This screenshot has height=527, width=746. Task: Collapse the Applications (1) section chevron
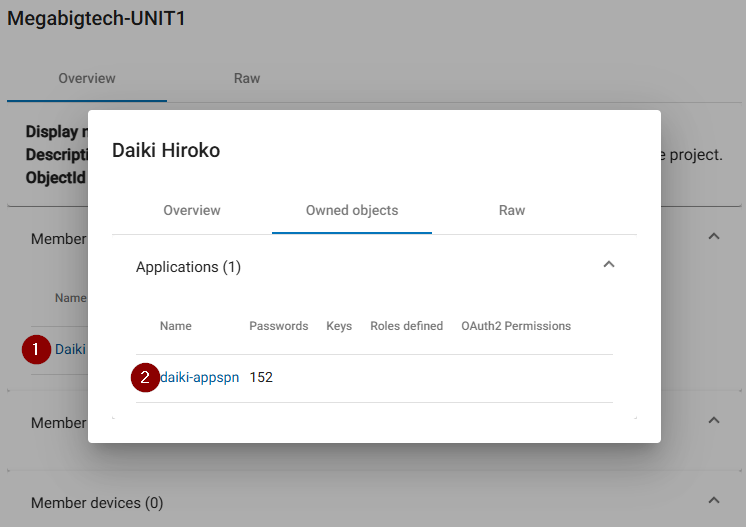pyautogui.click(x=609, y=265)
